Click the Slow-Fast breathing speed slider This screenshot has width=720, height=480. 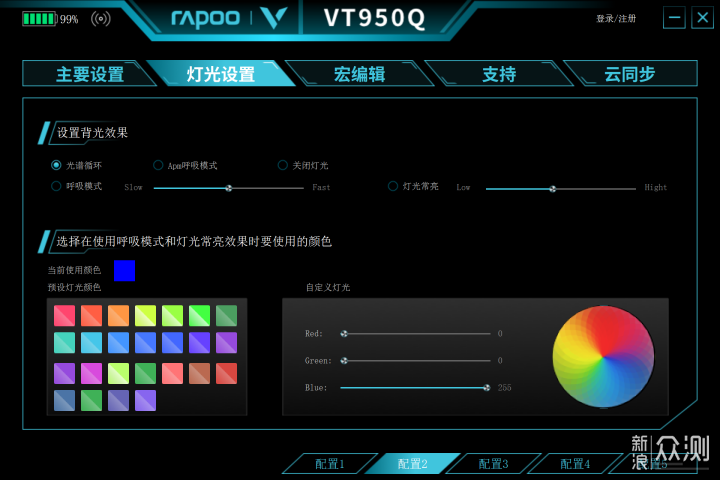coord(229,188)
